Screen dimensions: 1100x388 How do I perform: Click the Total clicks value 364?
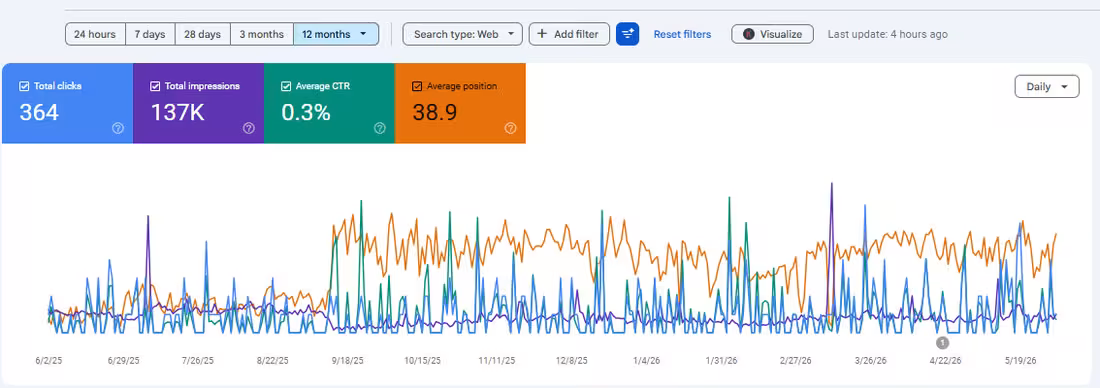[x=39, y=112]
